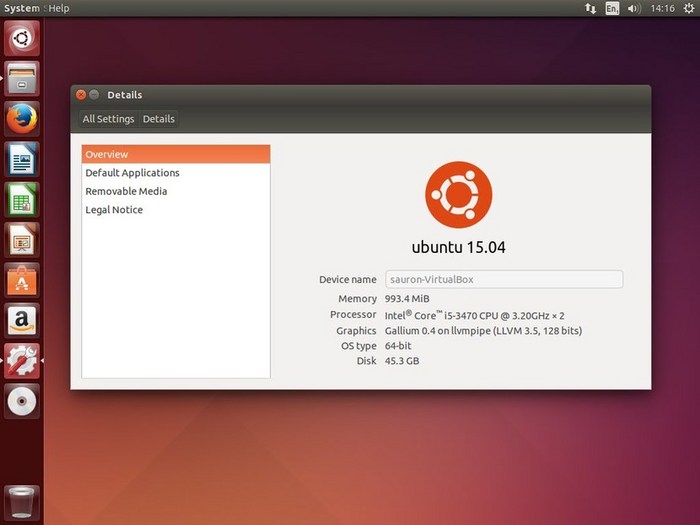
Task: Click the disk value '45.3 GB'
Action: point(402,361)
